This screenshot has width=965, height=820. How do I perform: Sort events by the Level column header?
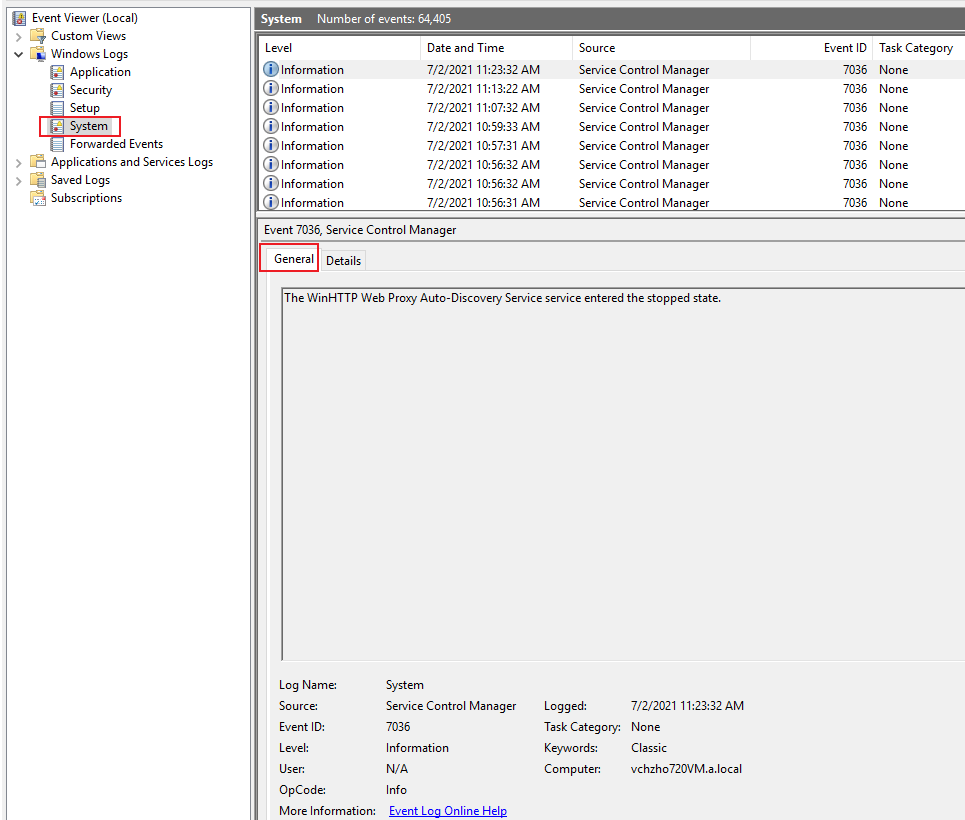[x=278, y=47]
